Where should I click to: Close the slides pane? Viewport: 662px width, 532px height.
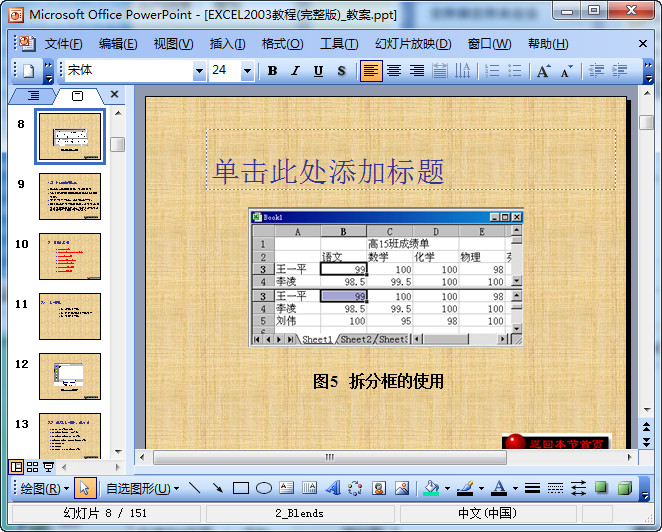point(114,95)
